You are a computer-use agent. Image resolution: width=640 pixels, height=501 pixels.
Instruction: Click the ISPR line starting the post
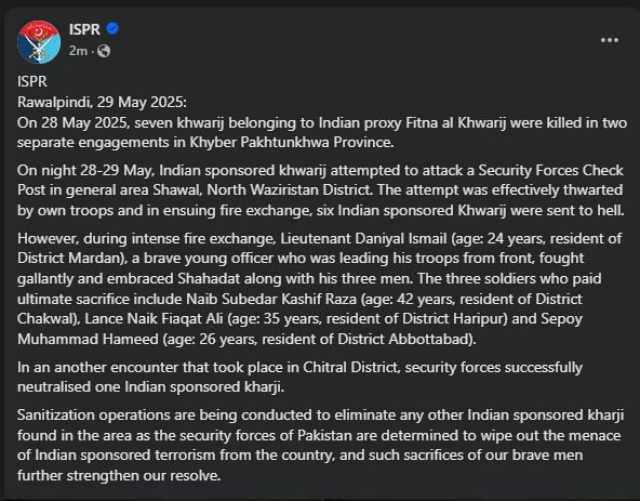[32, 81]
